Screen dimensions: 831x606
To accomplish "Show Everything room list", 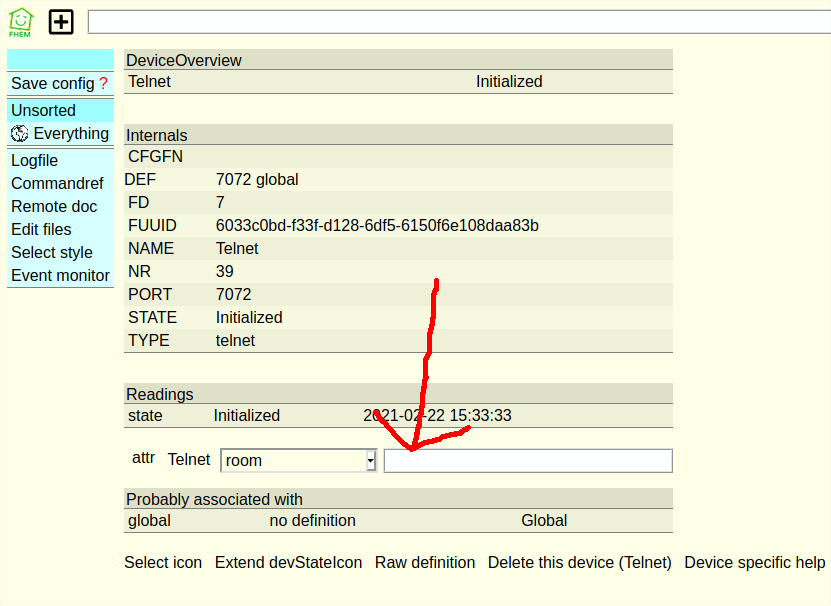I will 70,133.
